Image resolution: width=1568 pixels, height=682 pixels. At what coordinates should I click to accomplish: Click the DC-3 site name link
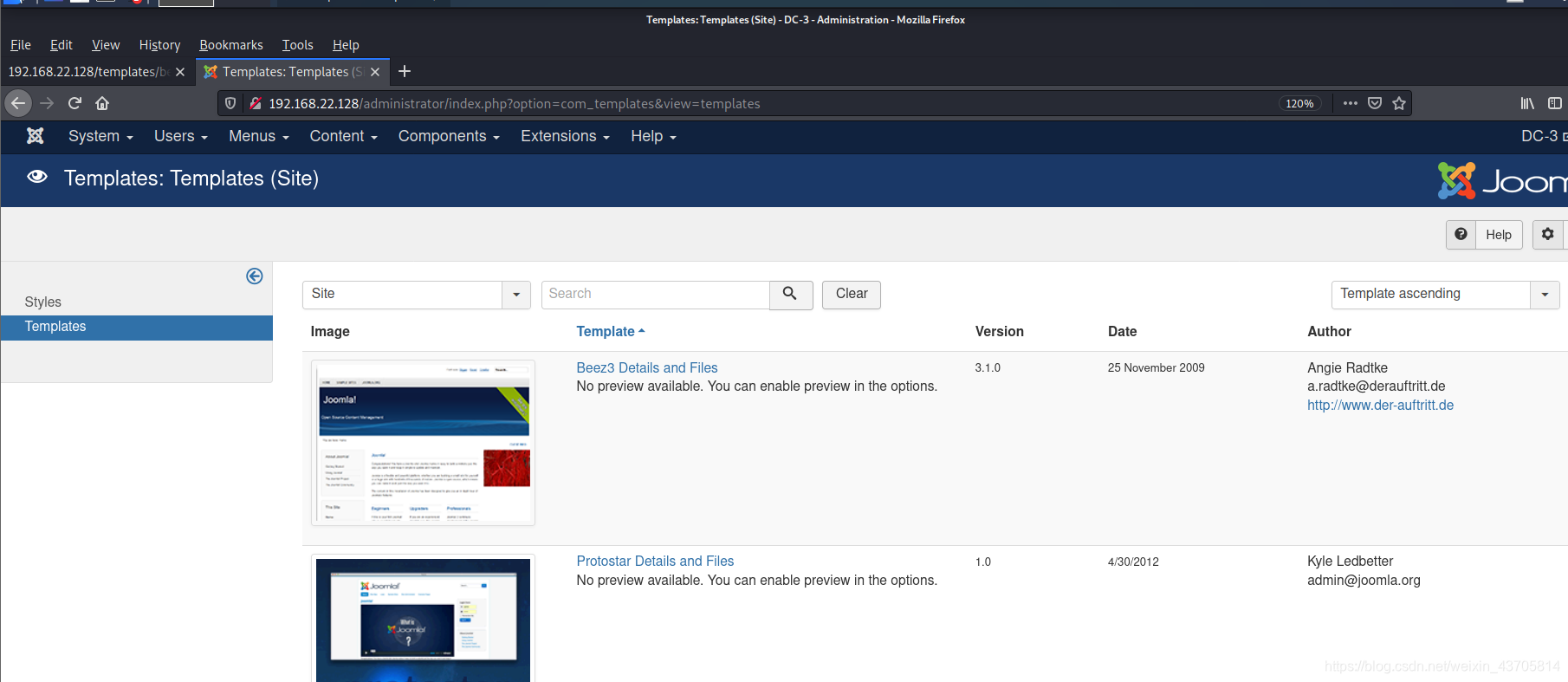point(1544,136)
